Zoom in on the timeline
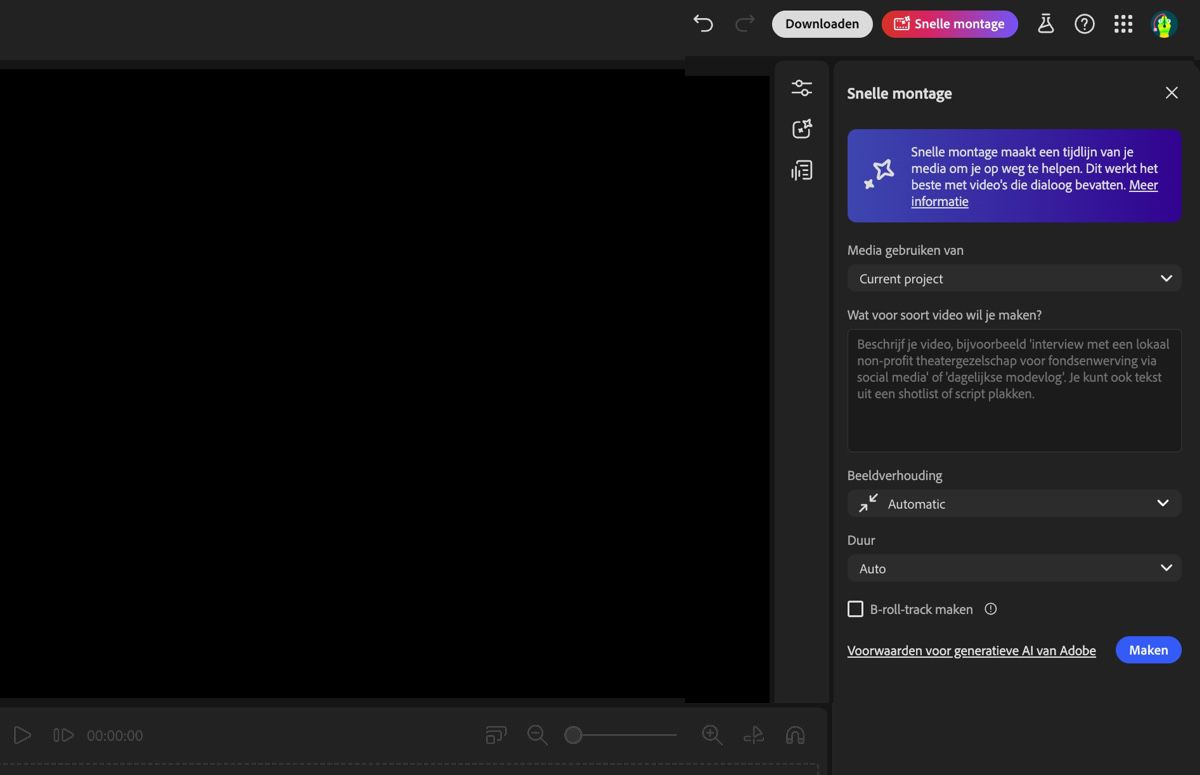This screenshot has width=1200, height=775. (712, 734)
